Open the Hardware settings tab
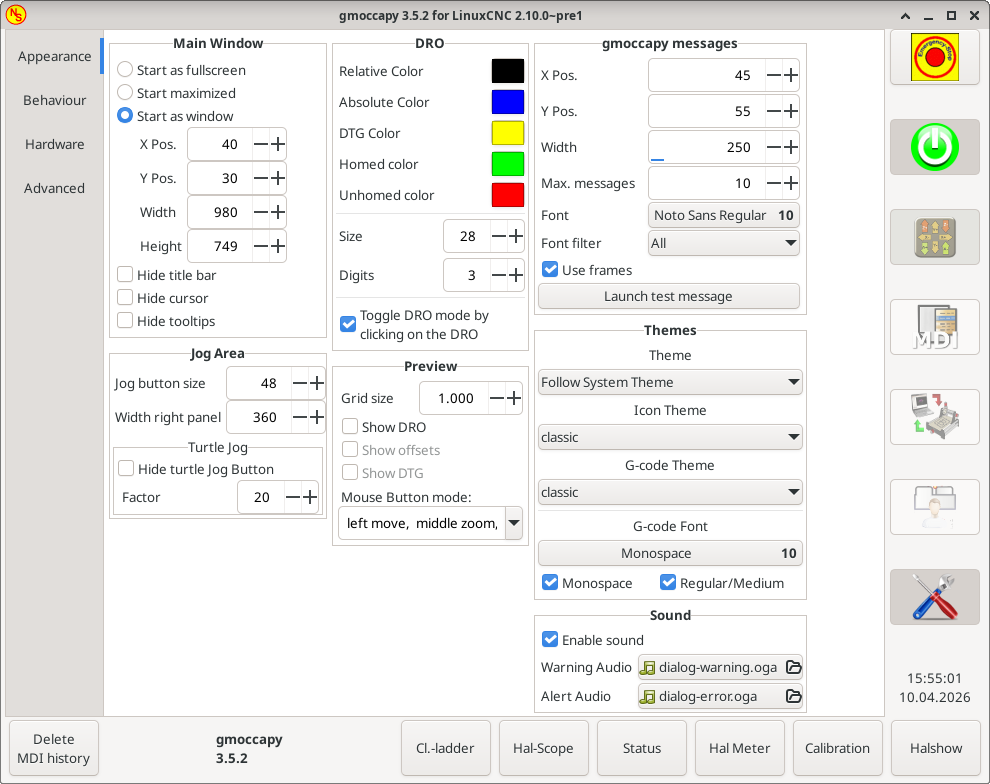990x784 pixels. coord(52,144)
